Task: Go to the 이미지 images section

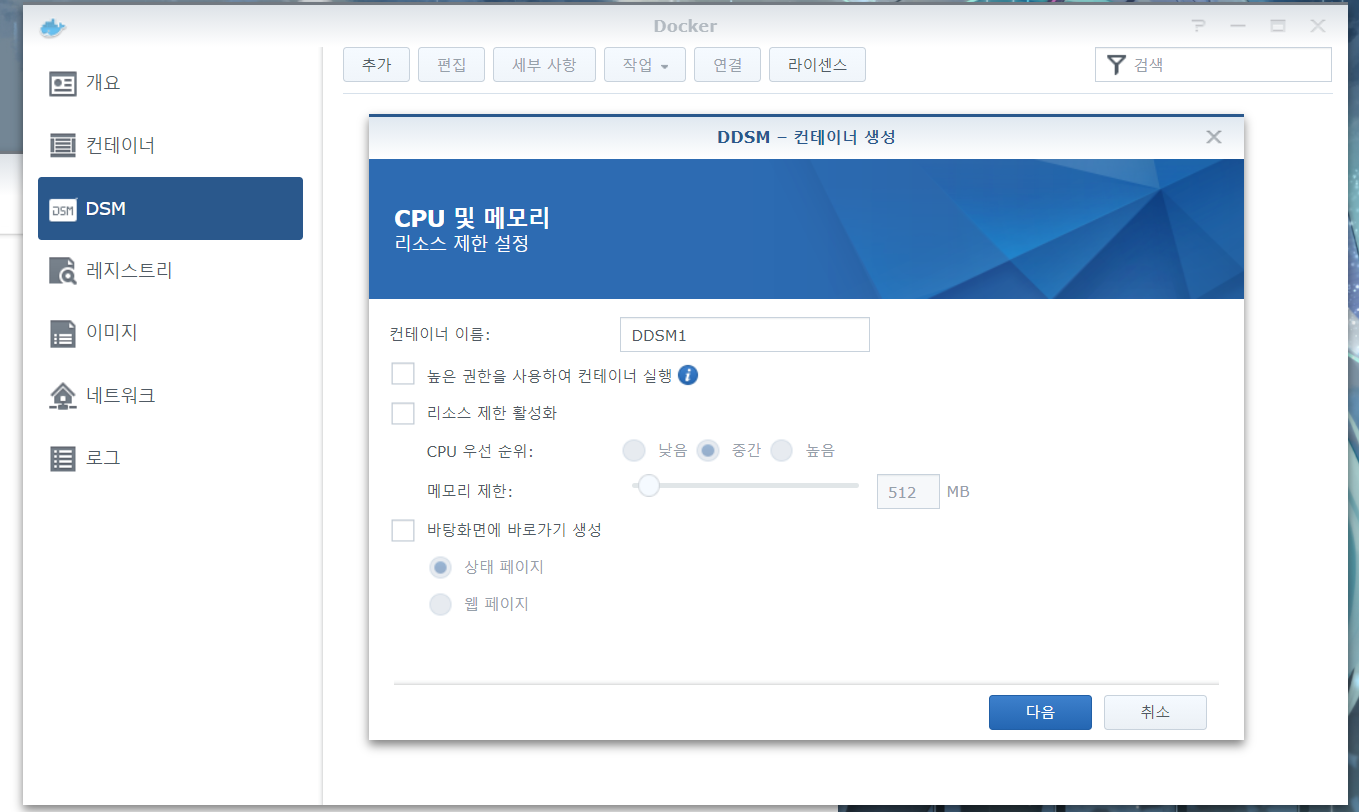Action: (x=170, y=333)
